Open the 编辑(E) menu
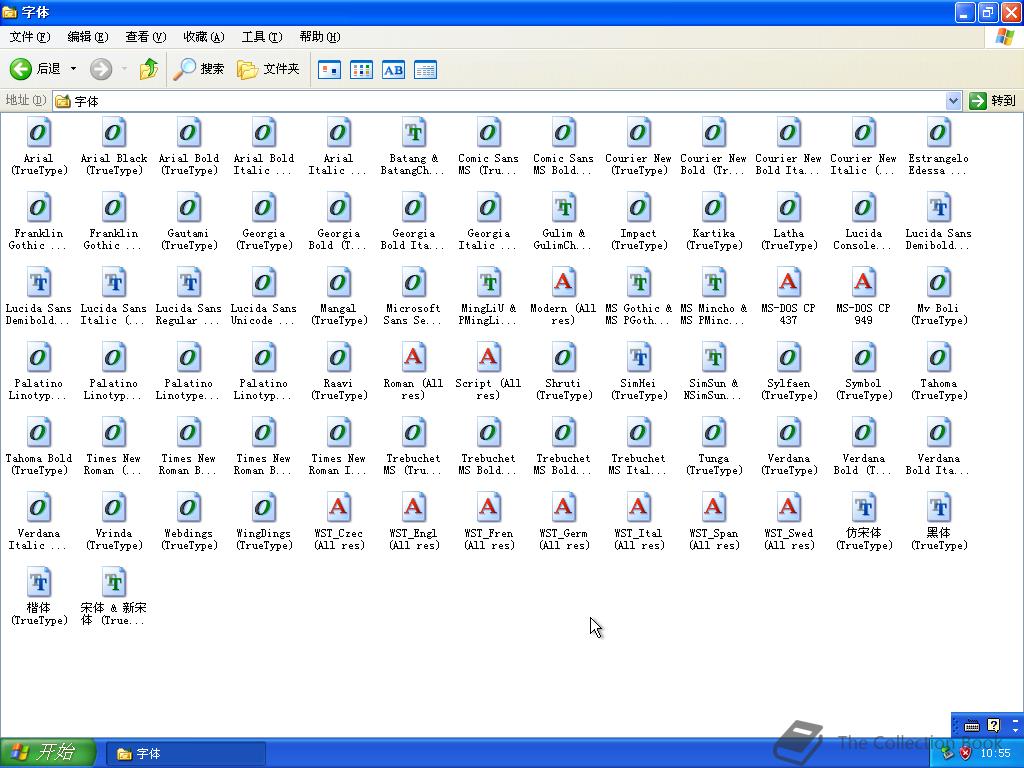 click(x=88, y=37)
